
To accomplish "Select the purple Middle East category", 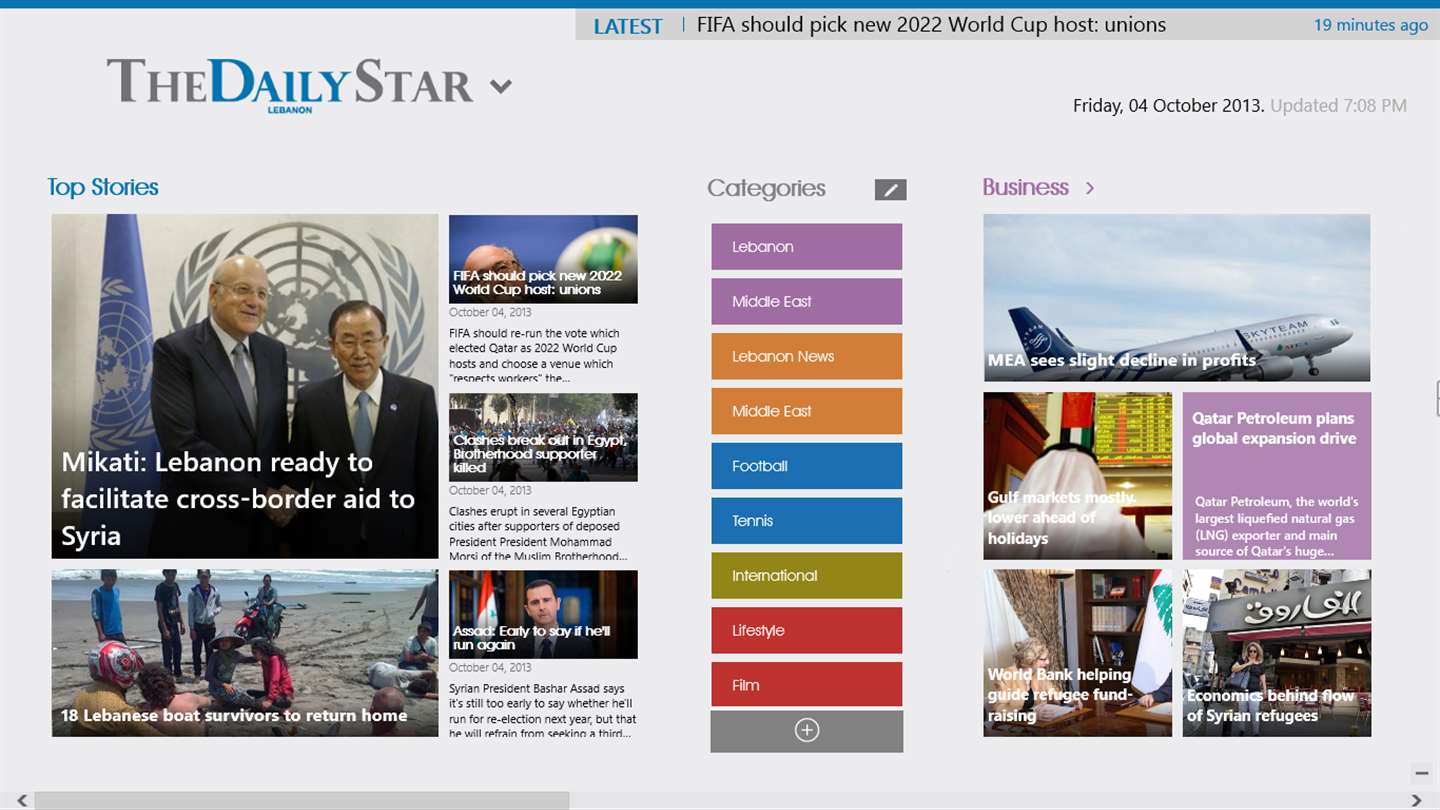I will pos(807,301).
